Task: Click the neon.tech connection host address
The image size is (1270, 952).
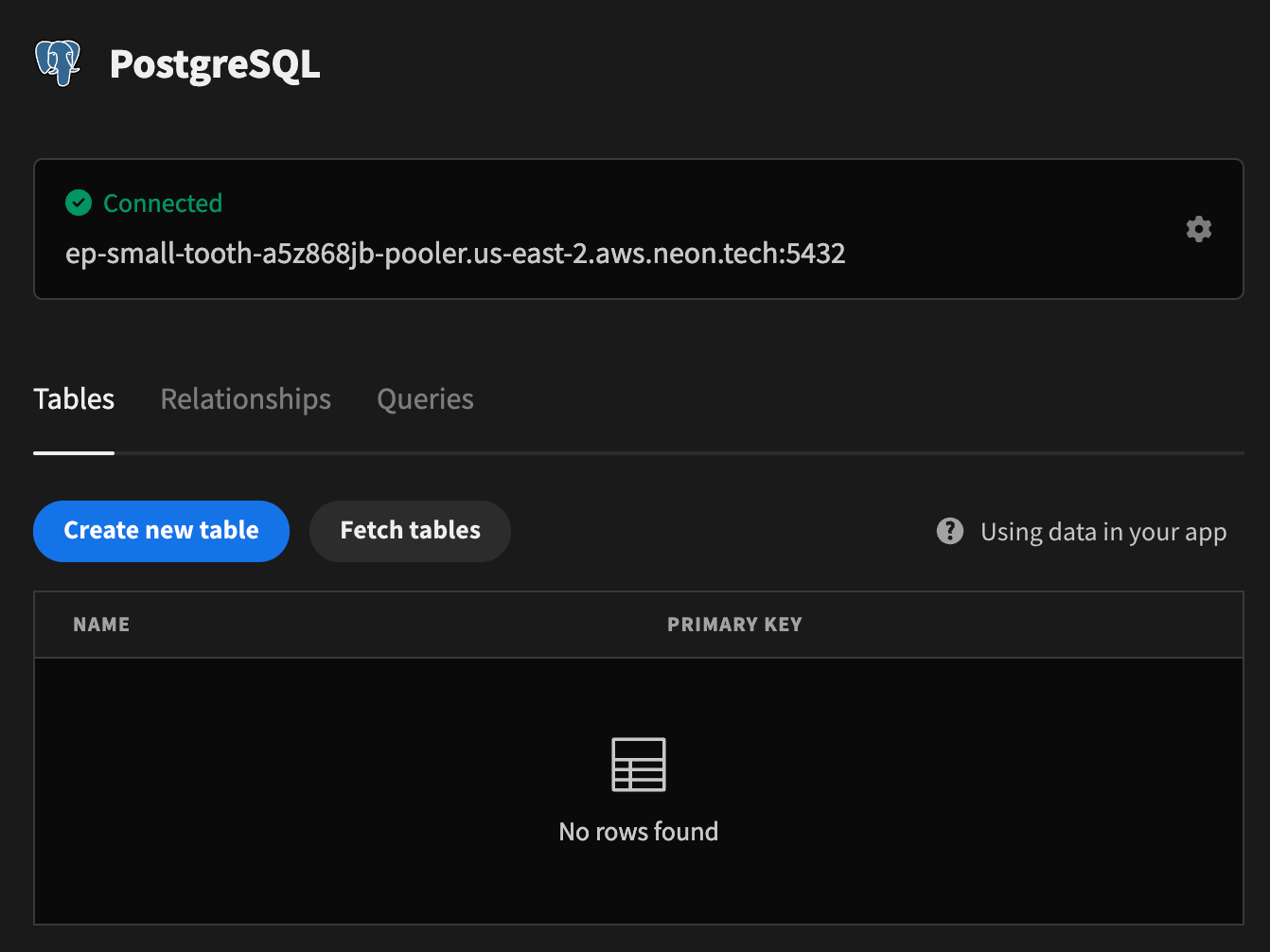Action: pos(455,254)
